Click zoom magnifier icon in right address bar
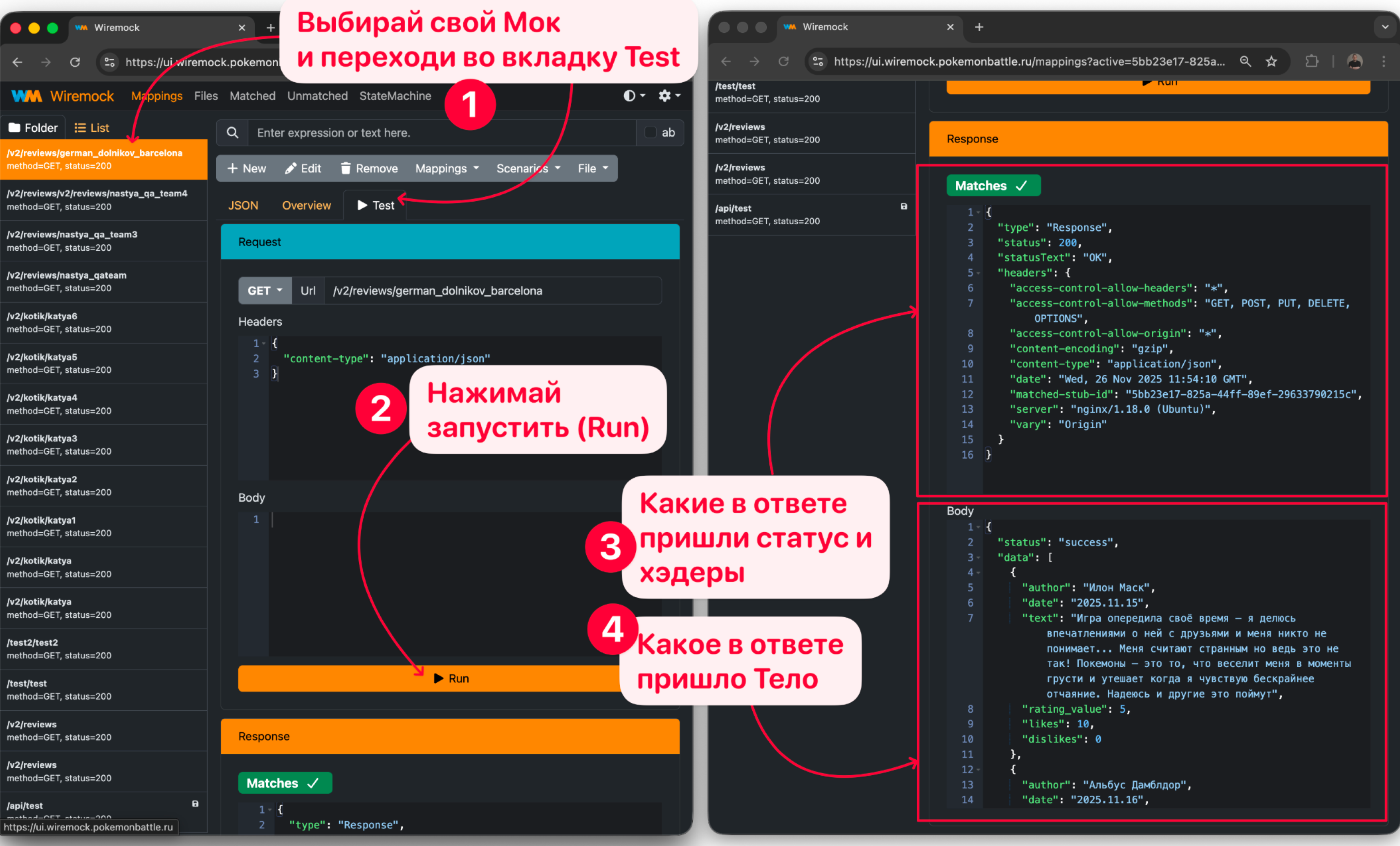Image resolution: width=1400 pixels, height=846 pixels. [1245, 61]
